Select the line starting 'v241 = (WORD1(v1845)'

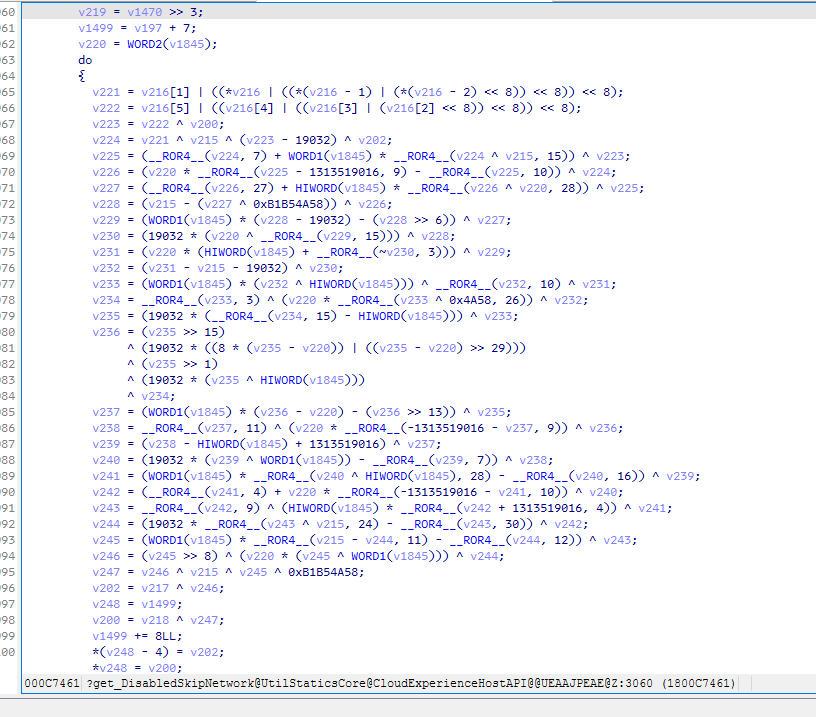coord(396,476)
